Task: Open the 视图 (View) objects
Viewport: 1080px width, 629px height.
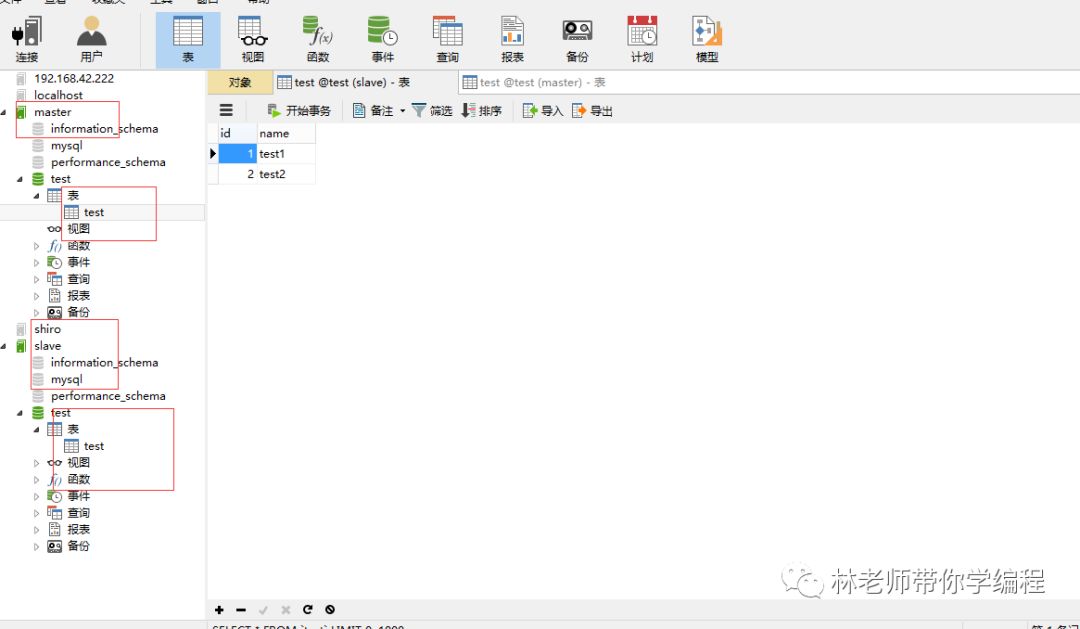Action: coord(253,40)
